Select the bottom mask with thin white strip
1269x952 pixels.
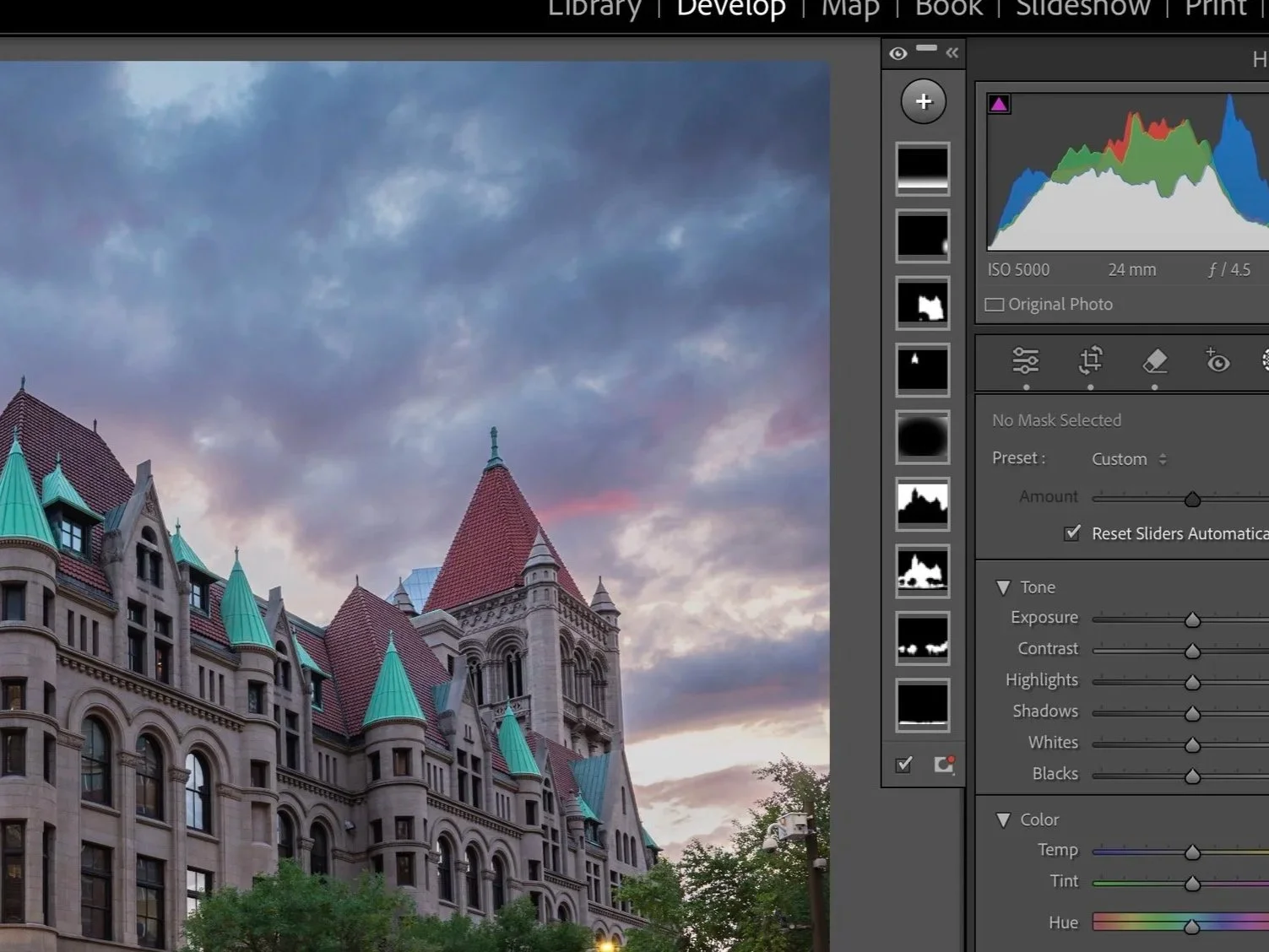click(x=922, y=705)
